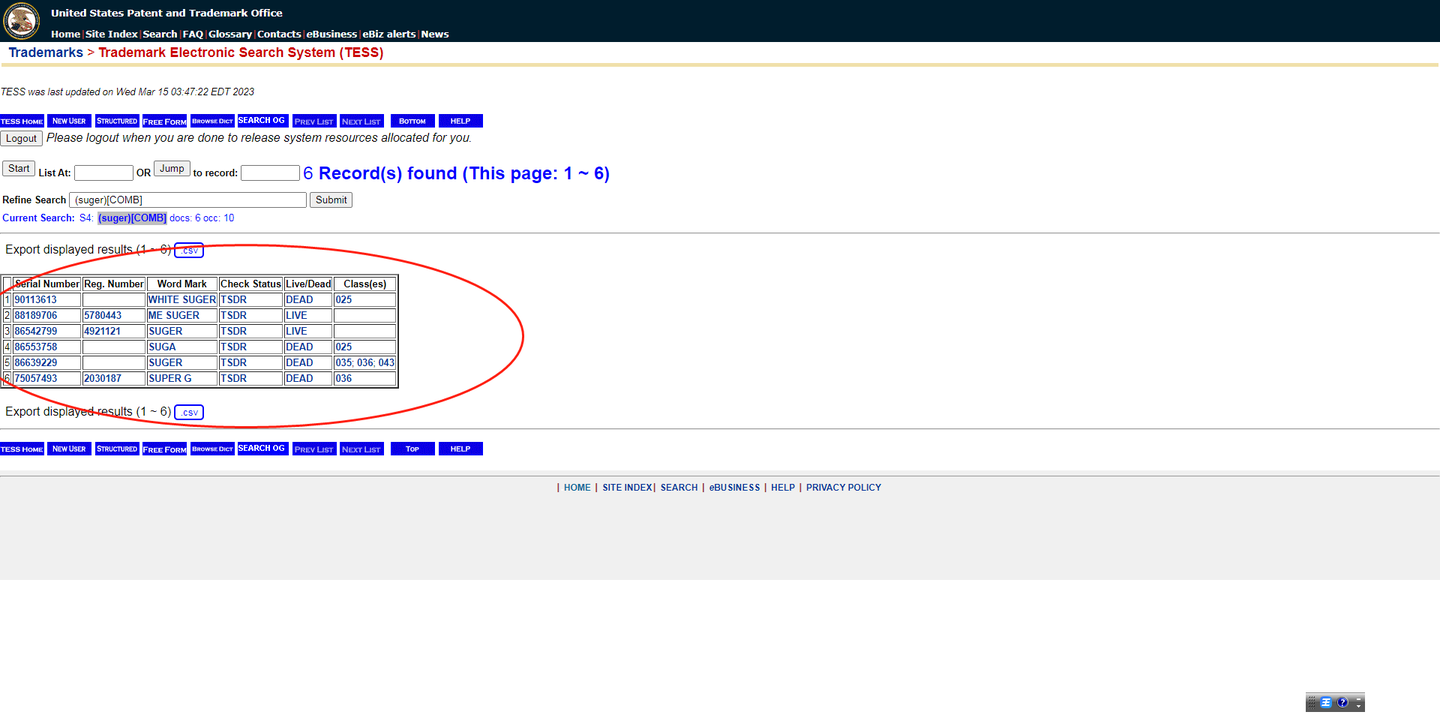The width and height of the screenshot is (1440, 727).
Task: Open News in the header menu
Action: coord(435,34)
